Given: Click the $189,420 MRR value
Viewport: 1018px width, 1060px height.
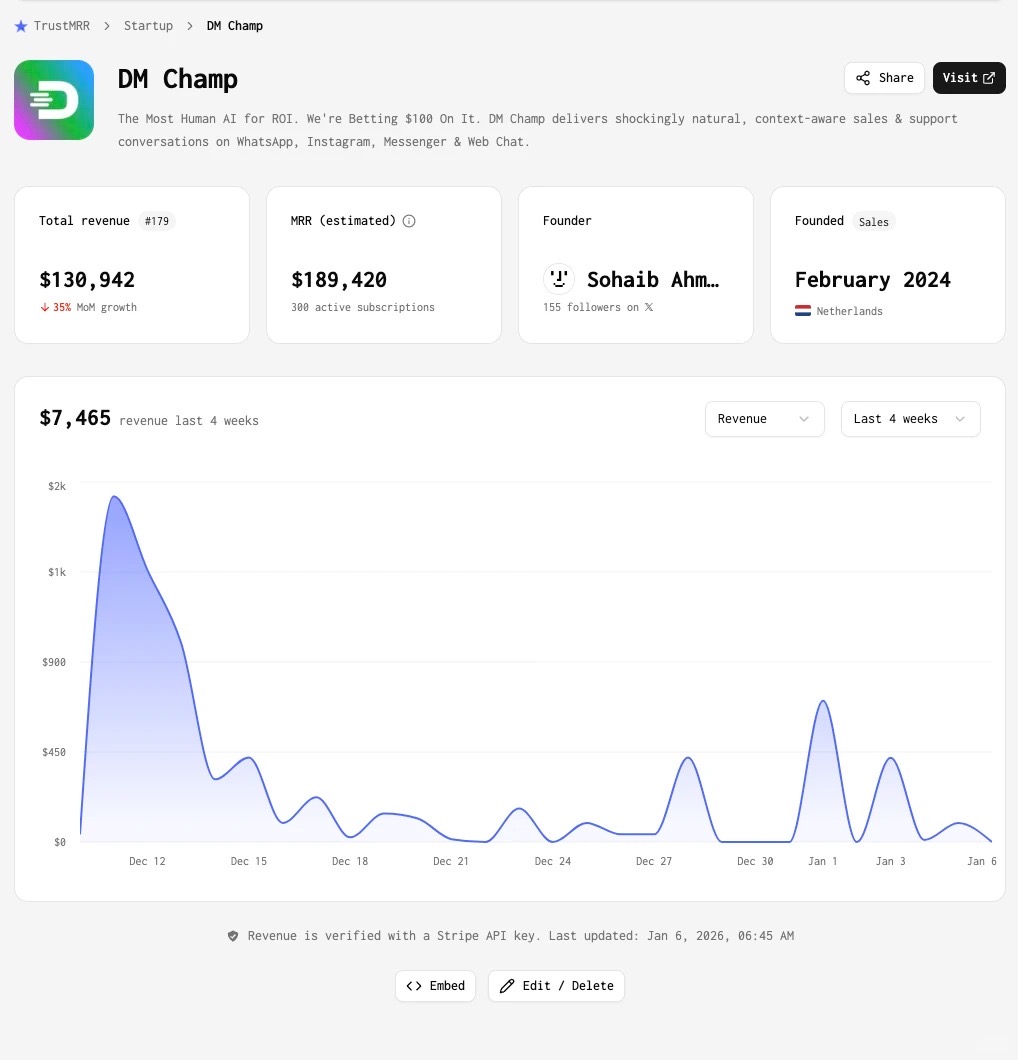Looking at the screenshot, I should [x=339, y=279].
